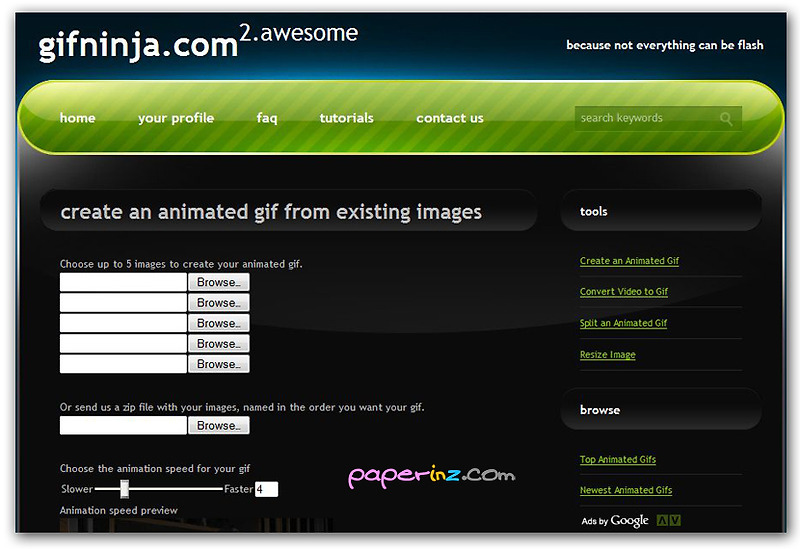Click 'Choose the animation speed for your gif' text
Screen dimensions: 800x549
[x=155, y=468]
